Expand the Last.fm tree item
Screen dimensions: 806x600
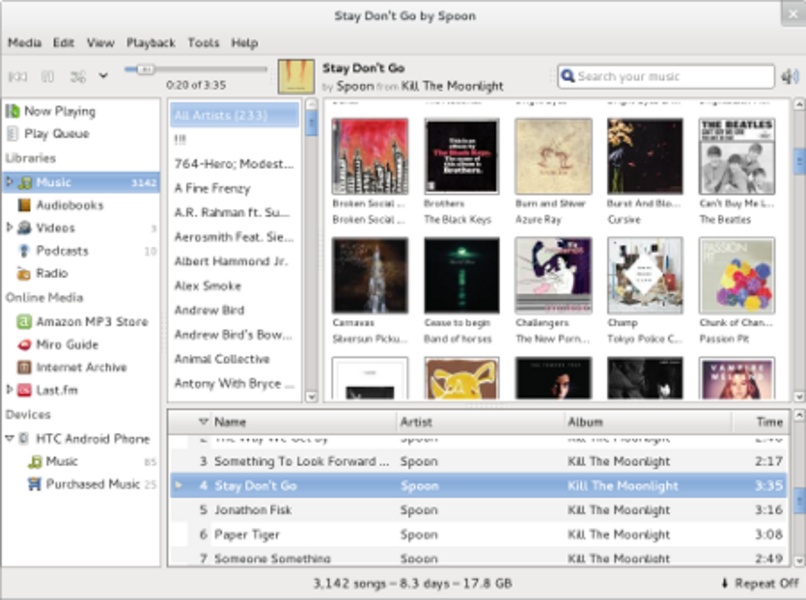tap(10, 390)
